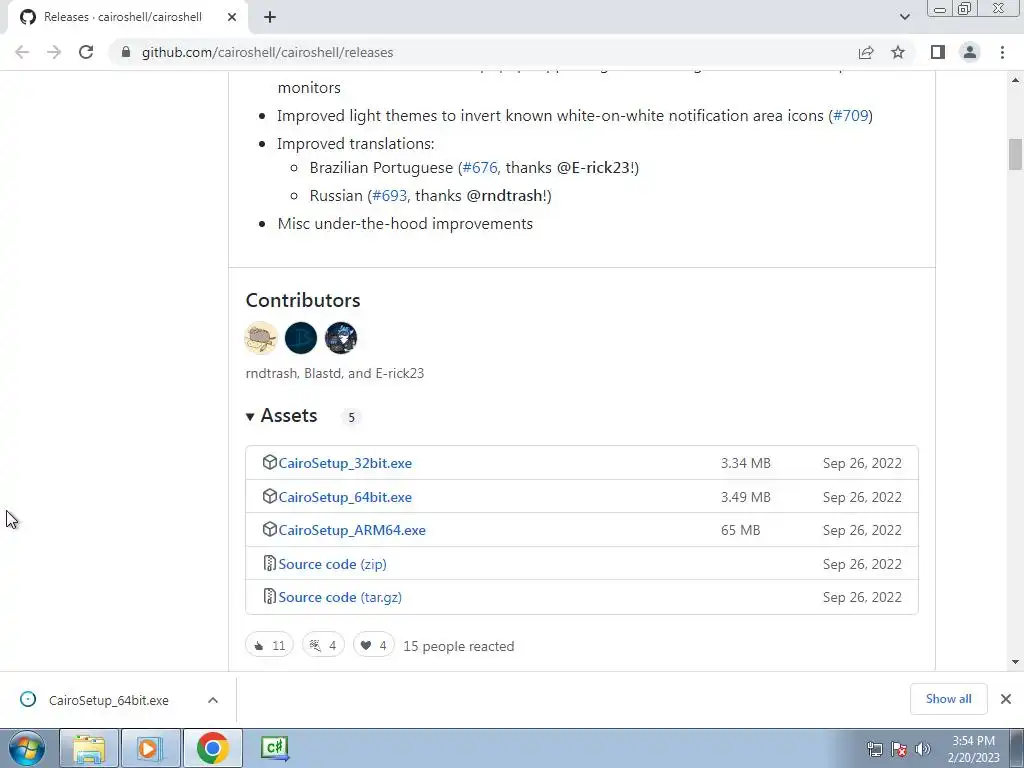Expand the download item options chevron
The width and height of the screenshot is (1024, 768).
click(213, 700)
